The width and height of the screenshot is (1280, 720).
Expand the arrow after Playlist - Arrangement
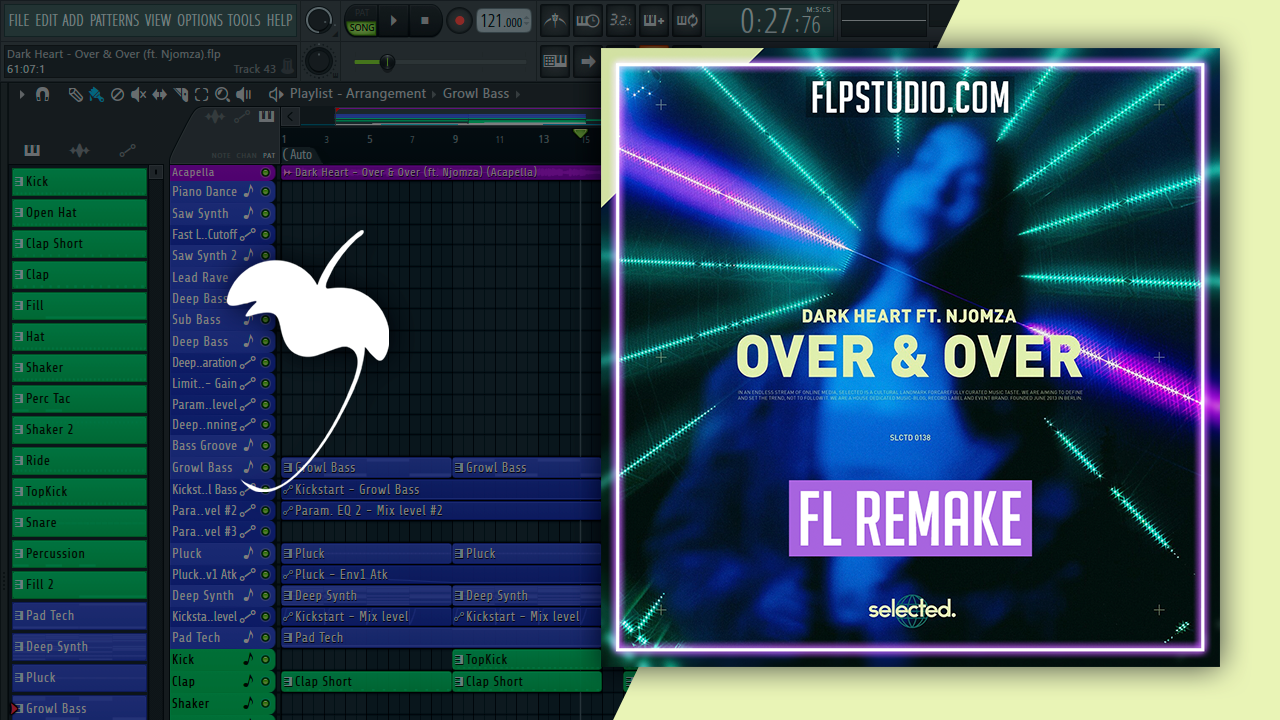point(435,94)
